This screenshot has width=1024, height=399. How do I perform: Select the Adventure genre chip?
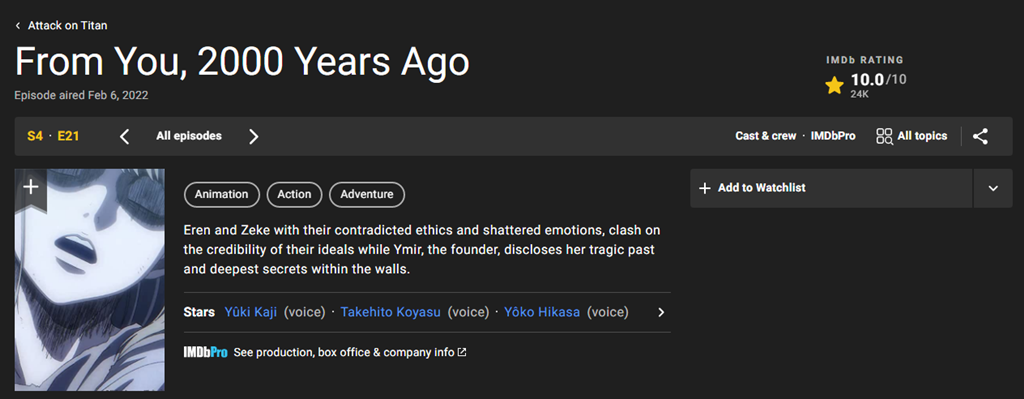click(x=367, y=195)
